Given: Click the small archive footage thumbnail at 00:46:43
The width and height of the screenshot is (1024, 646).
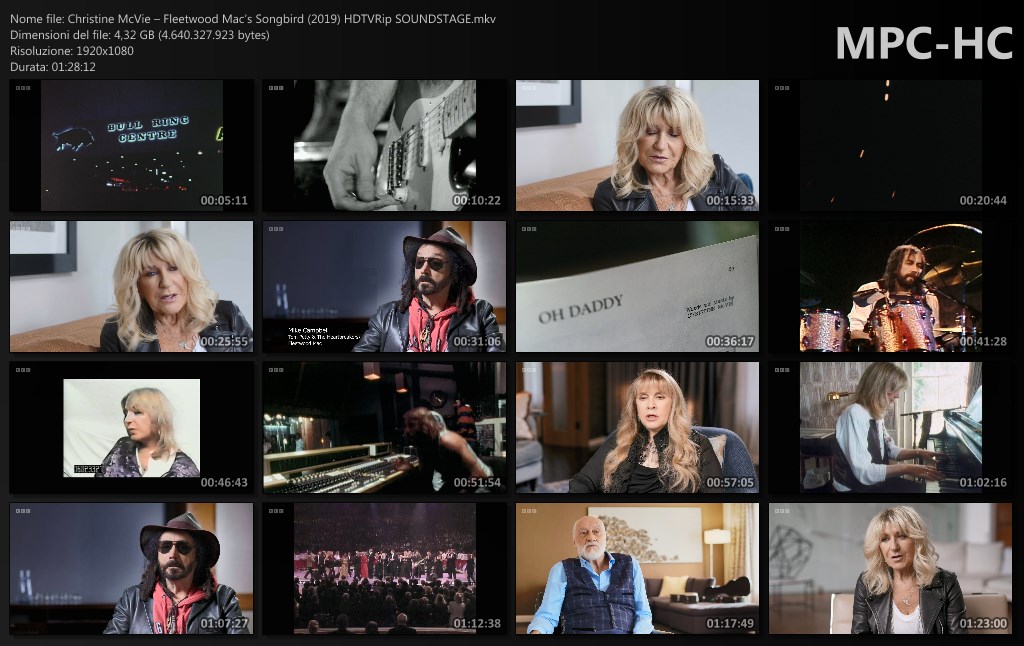Looking at the screenshot, I should pos(131,427).
